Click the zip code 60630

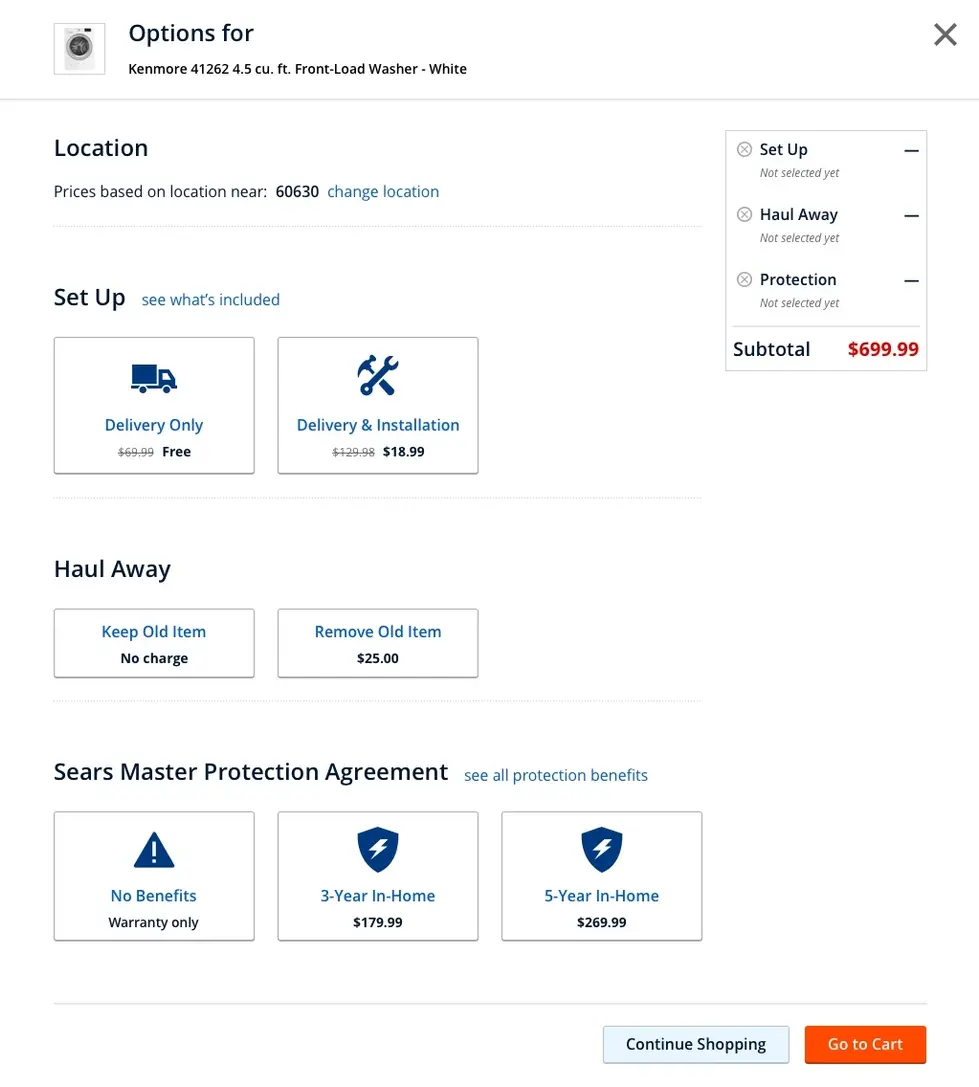pyautogui.click(x=297, y=191)
